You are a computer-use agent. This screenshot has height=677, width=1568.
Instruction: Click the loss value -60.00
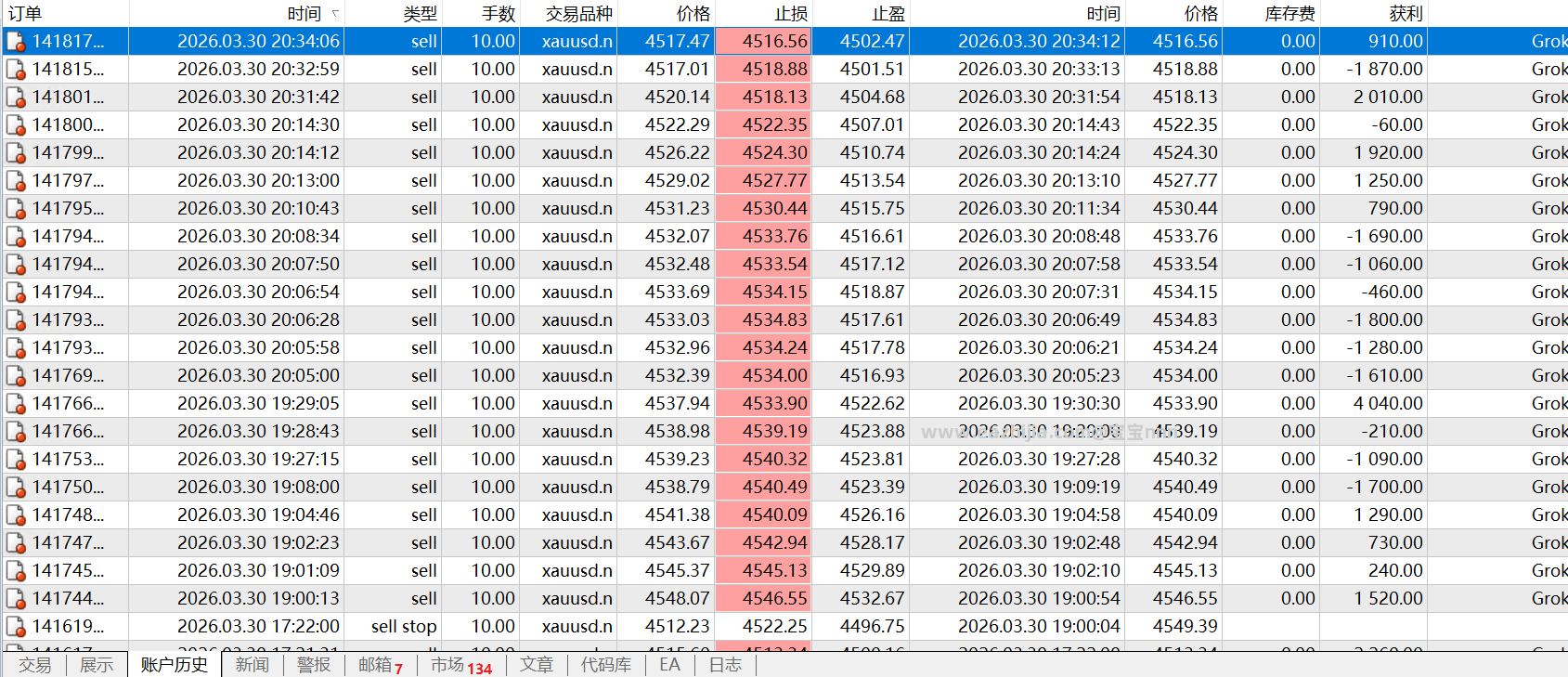pos(1397,125)
